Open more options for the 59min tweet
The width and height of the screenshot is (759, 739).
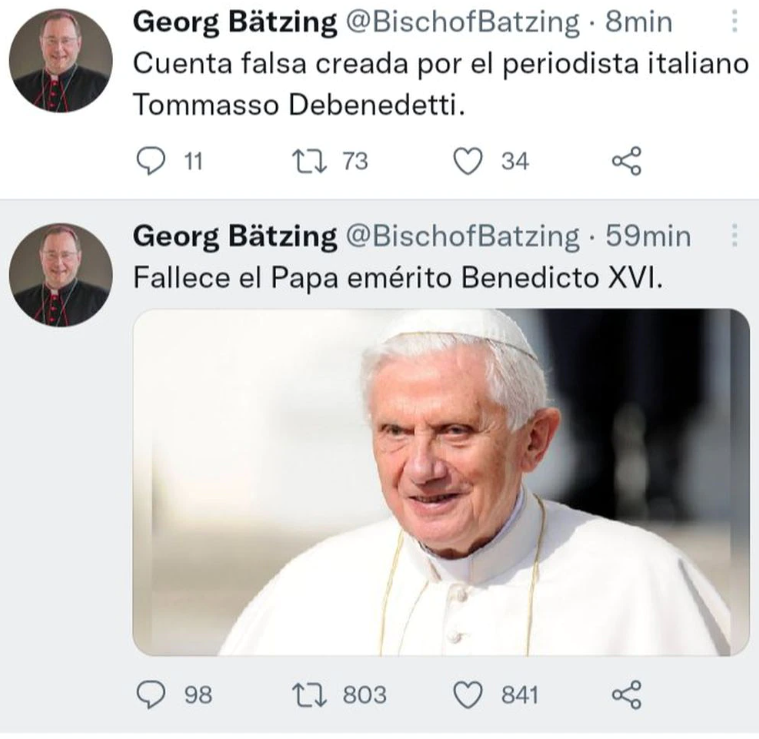pos(735,236)
